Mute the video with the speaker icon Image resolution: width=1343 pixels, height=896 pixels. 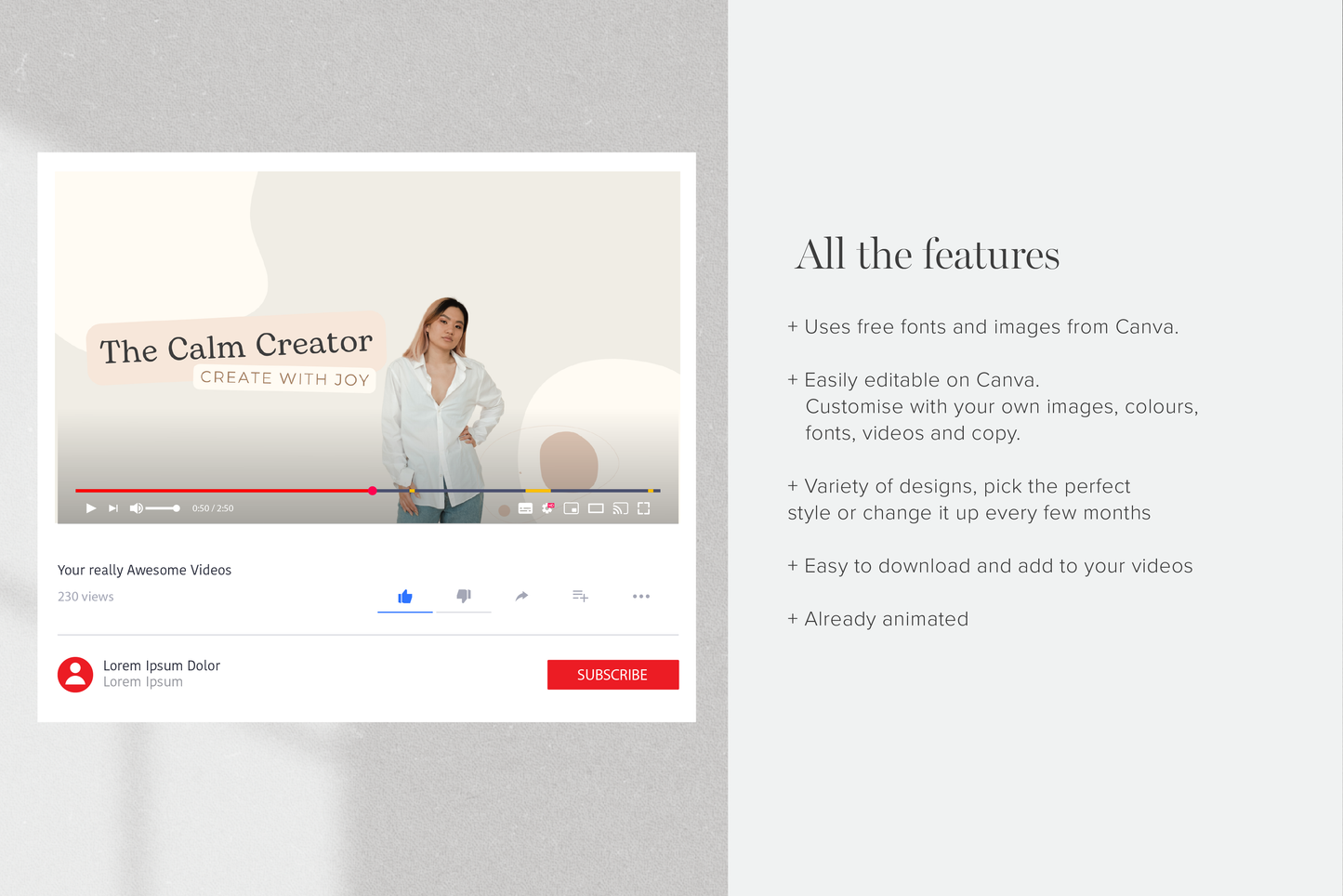pos(137,508)
